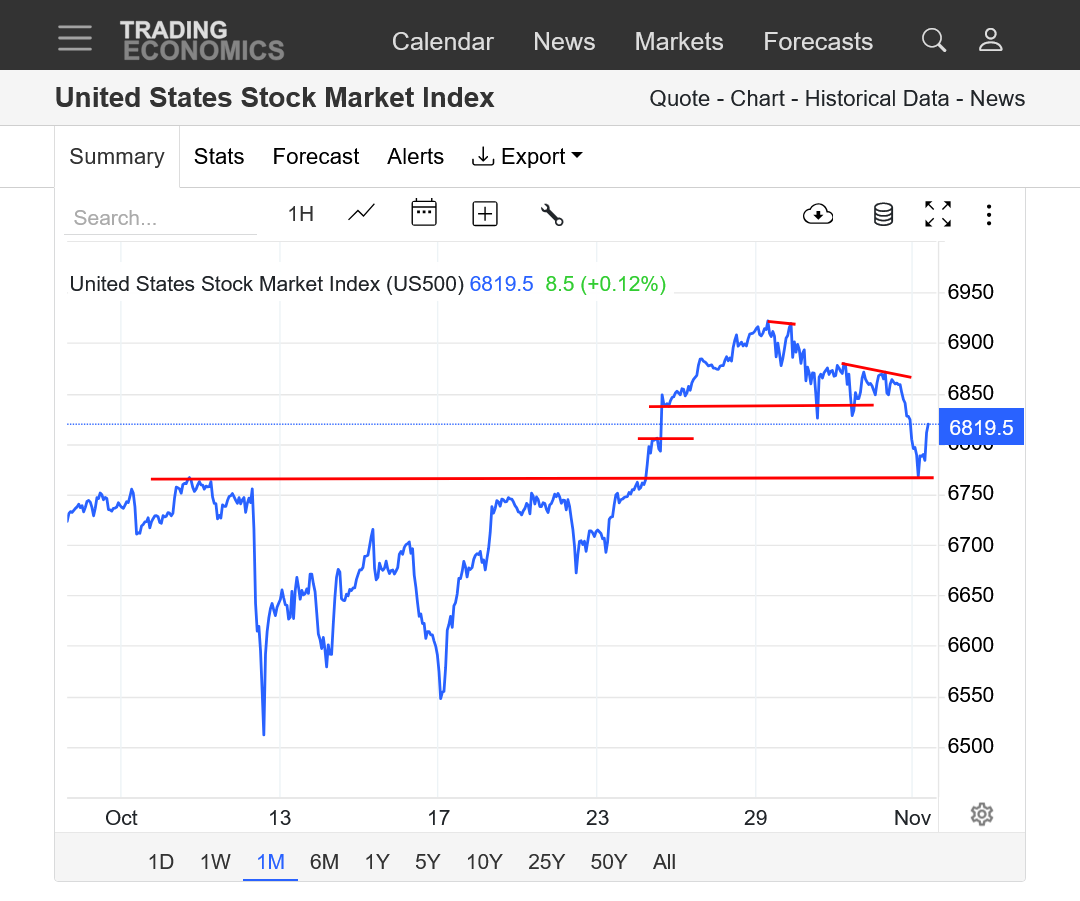1080x901 pixels.
Task: Open the hamburger navigation menu
Action: pos(75,38)
